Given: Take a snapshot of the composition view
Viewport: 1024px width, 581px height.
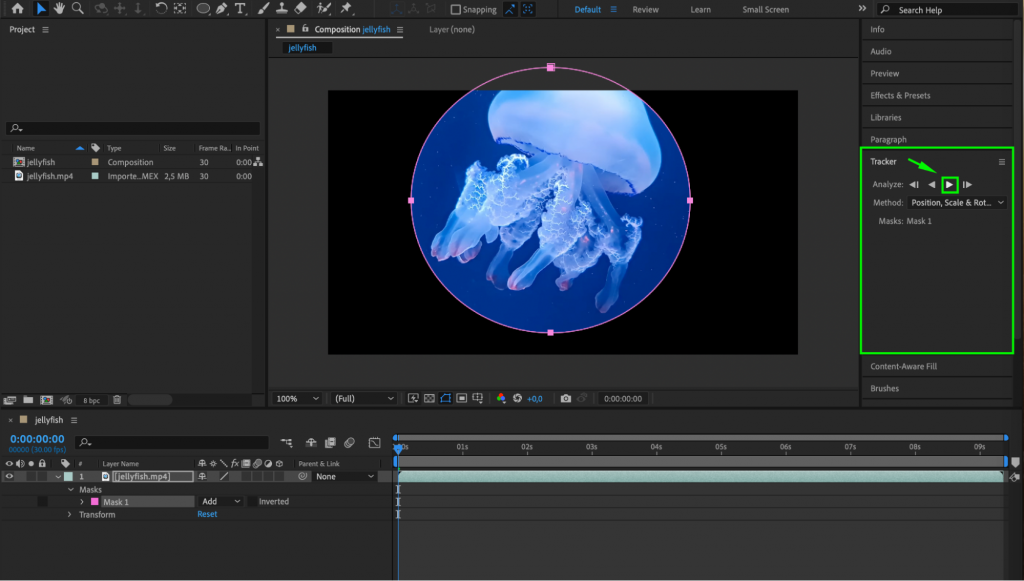Looking at the screenshot, I should pyautogui.click(x=567, y=398).
